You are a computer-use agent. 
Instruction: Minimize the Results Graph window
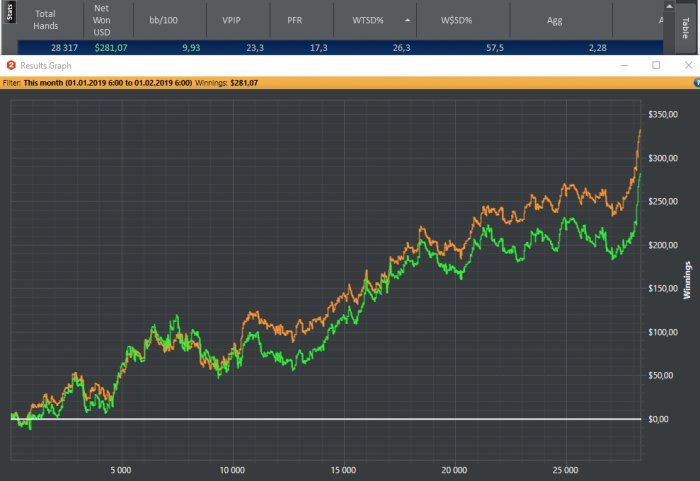(x=624, y=65)
